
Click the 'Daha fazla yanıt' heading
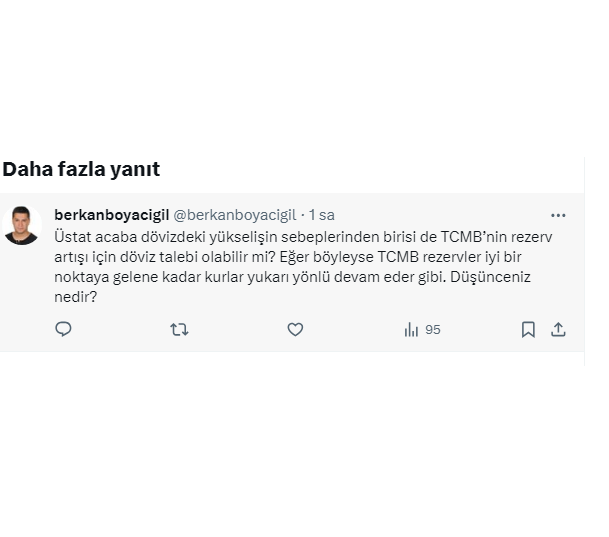[81, 169]
